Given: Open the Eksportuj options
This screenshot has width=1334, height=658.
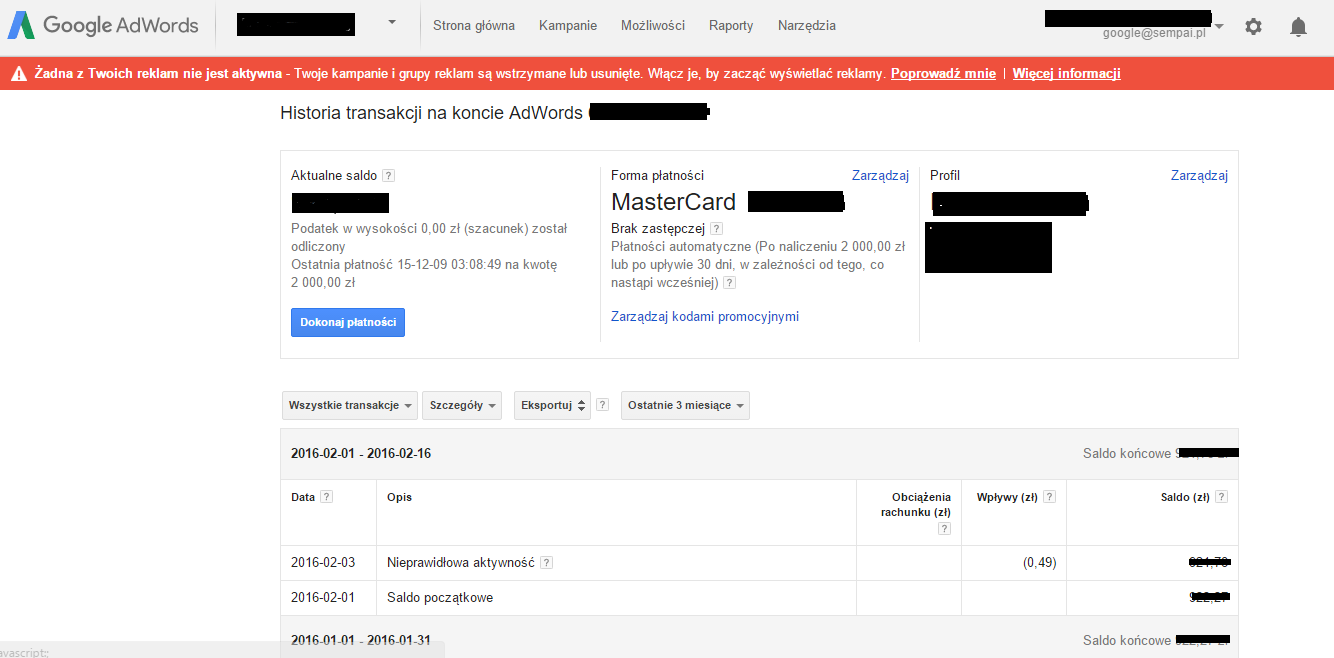Looking at the screenshot, I should (553, 405).
